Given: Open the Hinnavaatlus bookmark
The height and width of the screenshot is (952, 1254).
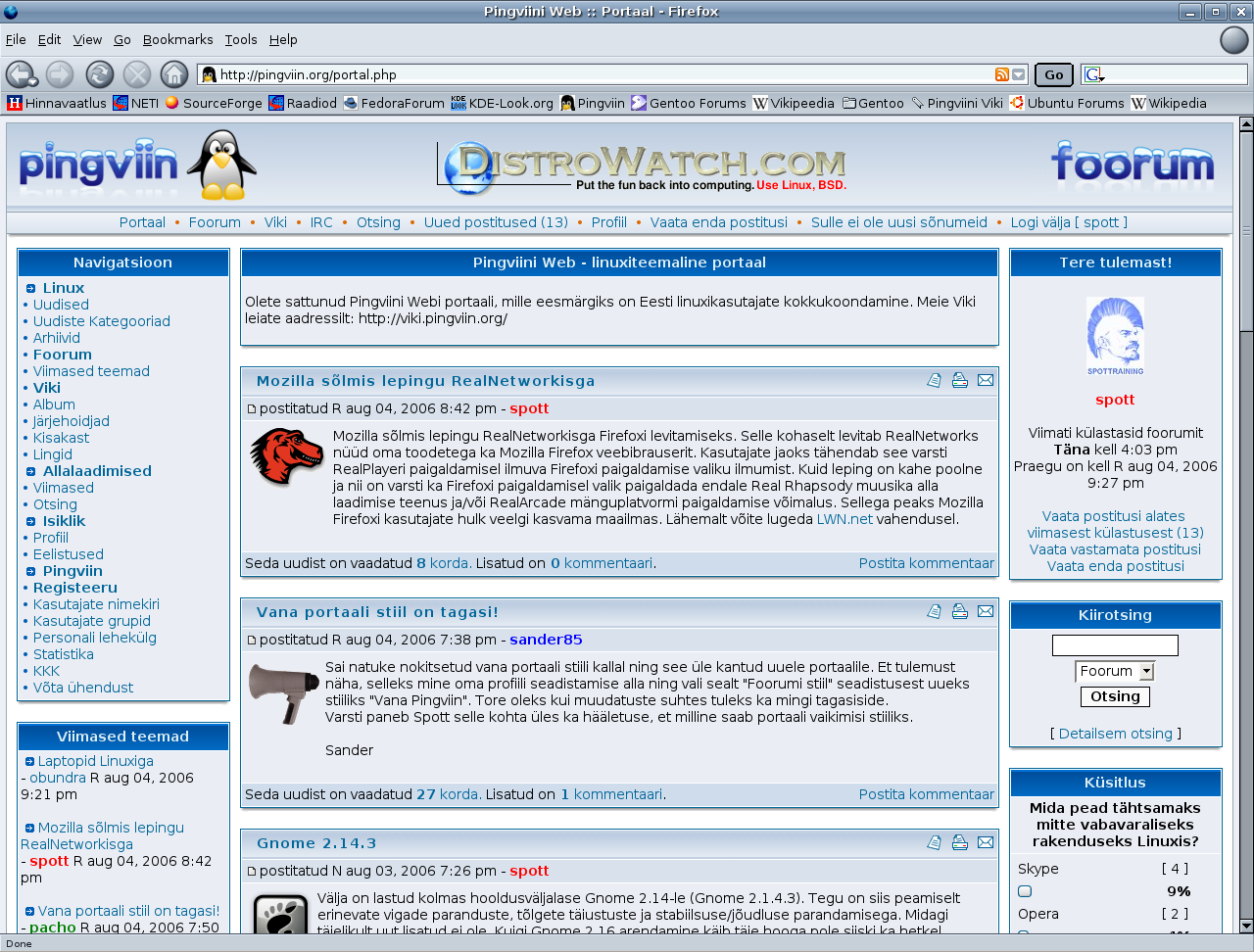Looking at the screenshot, I should pyautogui.click(x=57, y=103).
